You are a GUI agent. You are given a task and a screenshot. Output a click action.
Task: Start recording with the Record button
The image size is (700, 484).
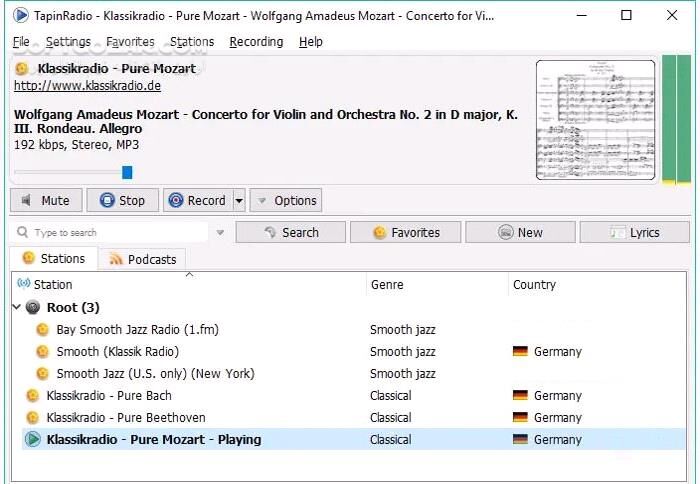[197, 200]
